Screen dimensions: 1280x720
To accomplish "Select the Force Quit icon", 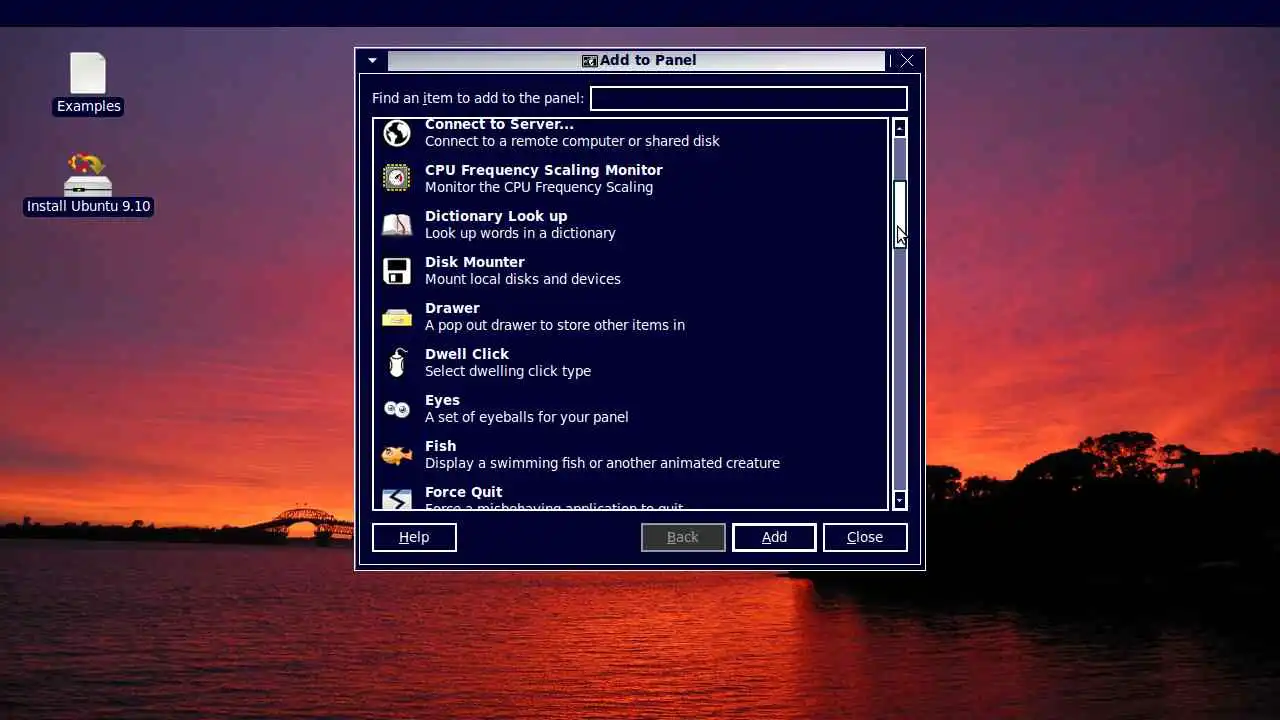I will 397,498.
